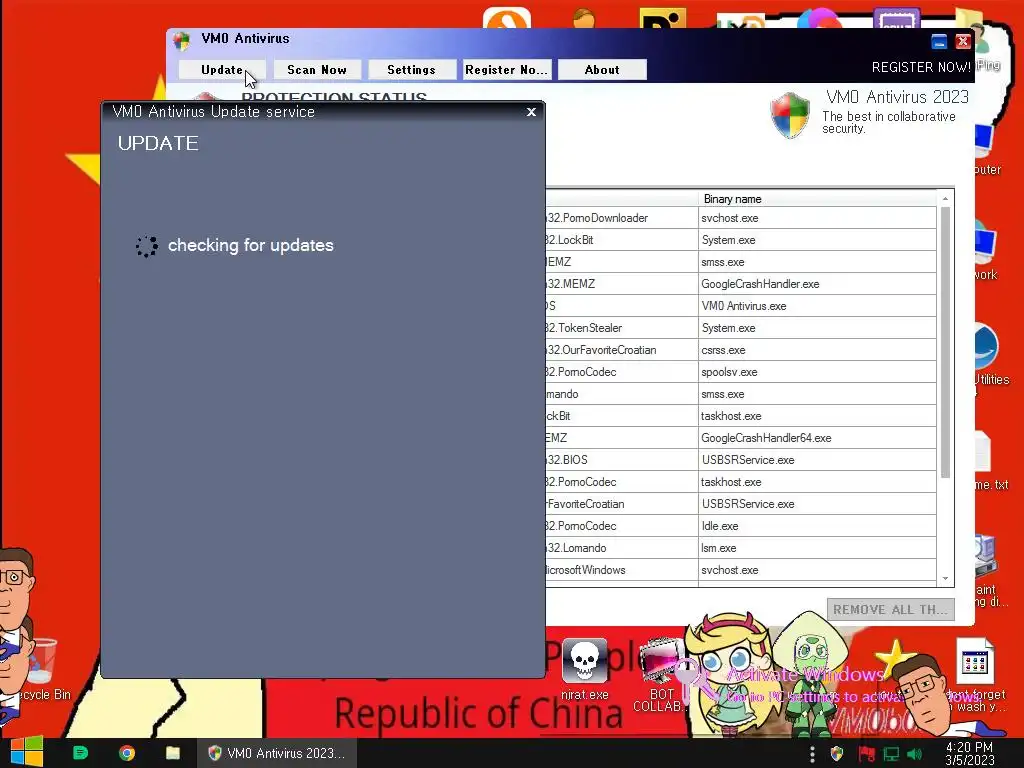Select the lsm.exe binary row

(817, 548)
